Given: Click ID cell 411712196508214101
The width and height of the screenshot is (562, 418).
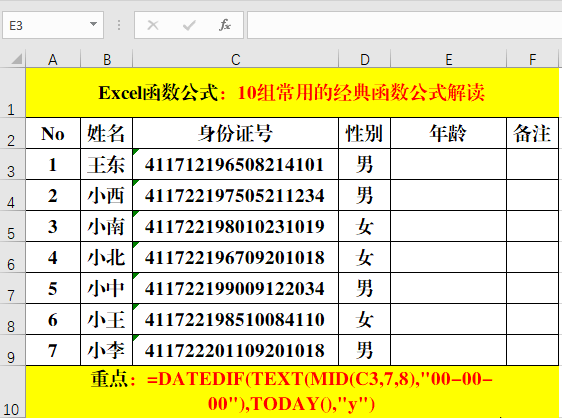Looking at the screenshot, I should 235,164.
